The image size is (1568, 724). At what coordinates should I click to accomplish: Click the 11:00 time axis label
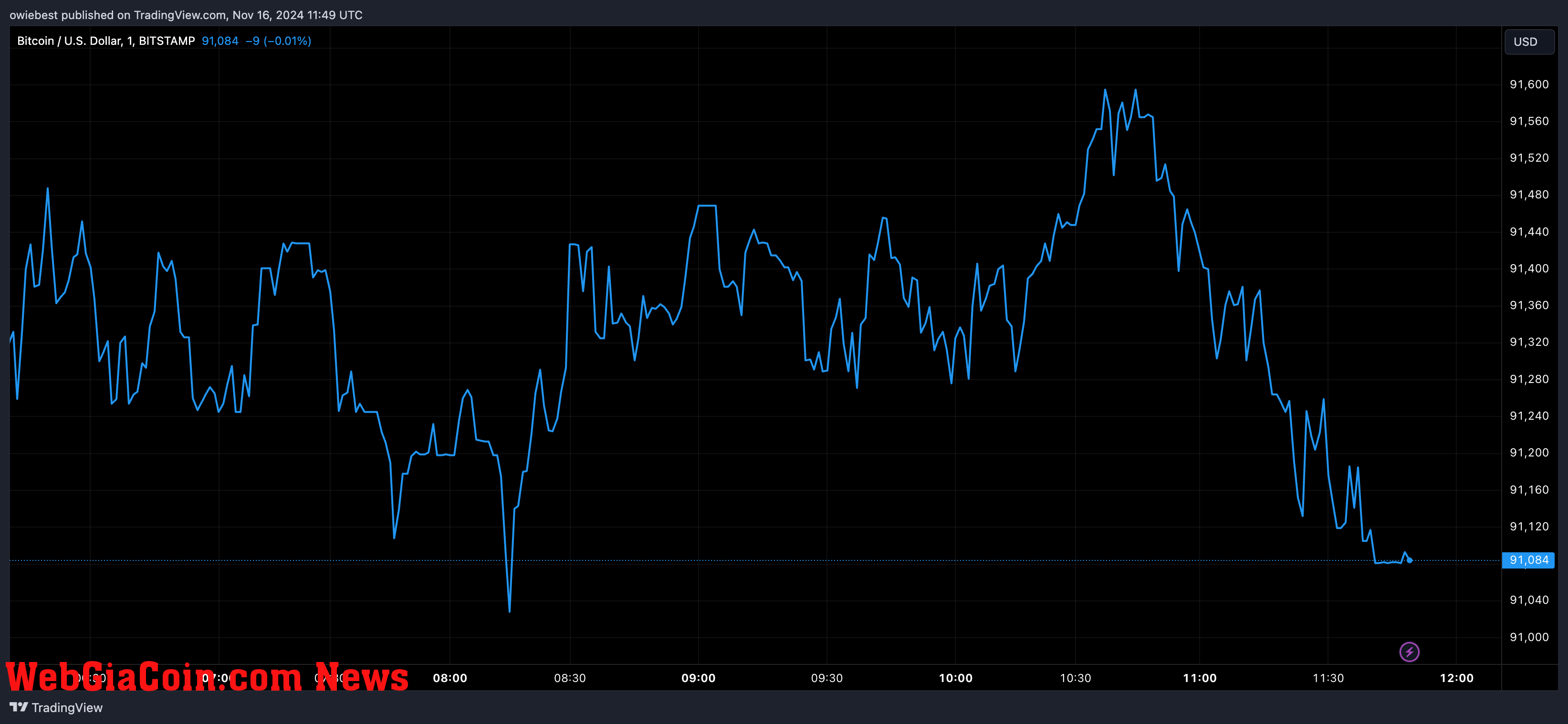1200,678
